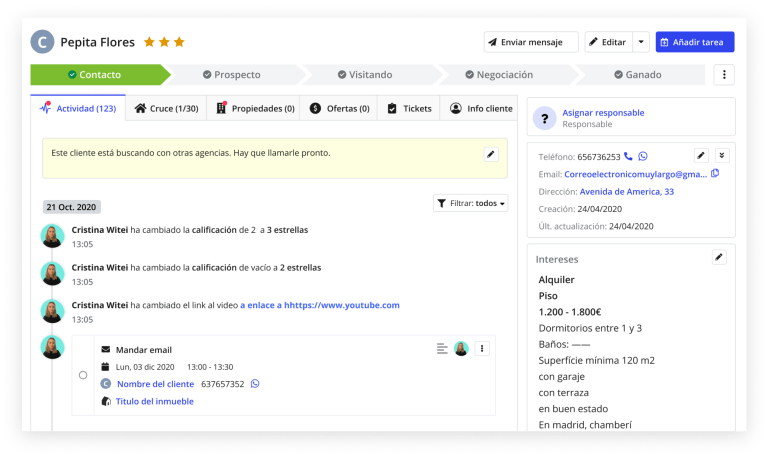Image resolution: width=768 pixels, height=457 pixels.
Task: Open the Ofertas (0) tab
Action: (x=340, y=108)
